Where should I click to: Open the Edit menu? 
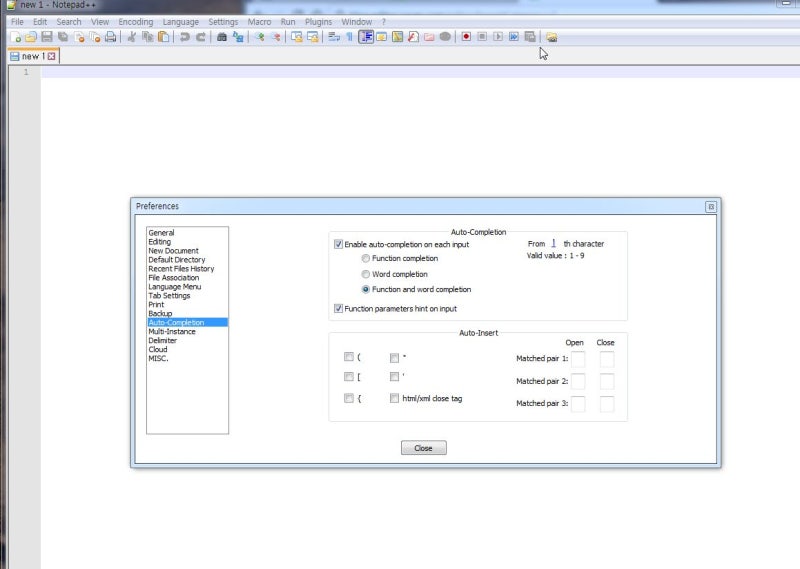[x=40, y=22]
